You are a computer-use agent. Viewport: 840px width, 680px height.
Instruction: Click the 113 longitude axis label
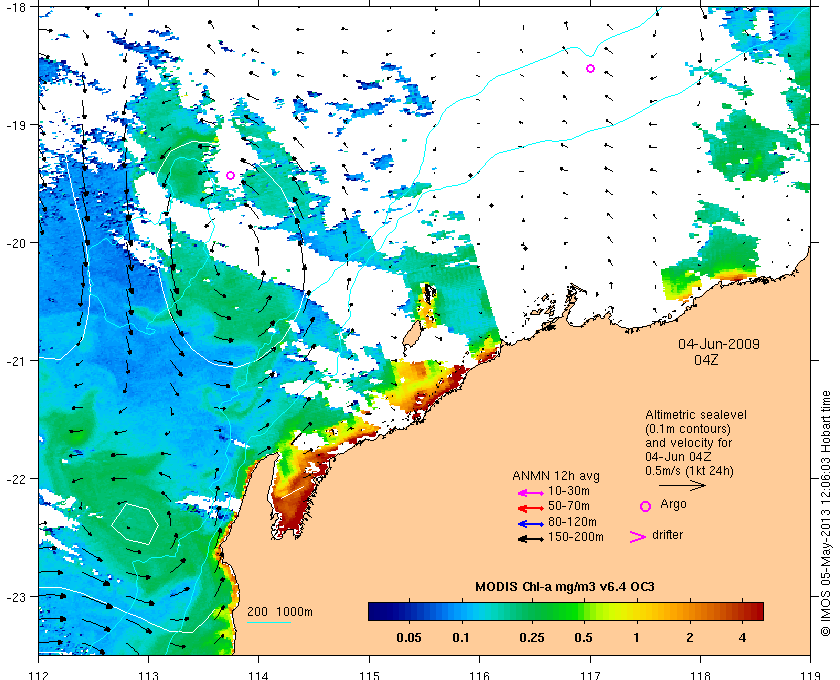click(x=148, y=675)
